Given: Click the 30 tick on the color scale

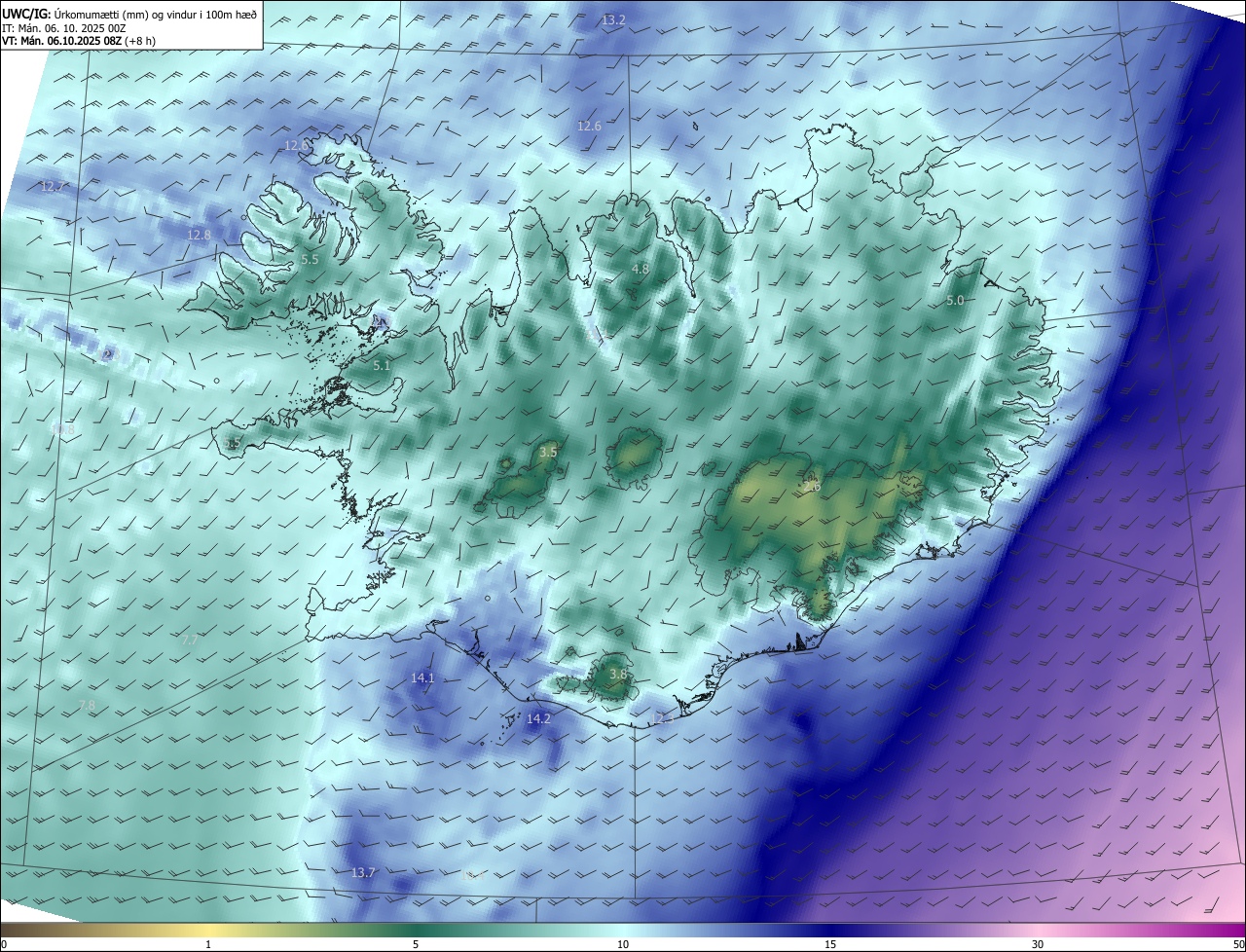Looking at the screenshot, I should (x=1038, y=944).
